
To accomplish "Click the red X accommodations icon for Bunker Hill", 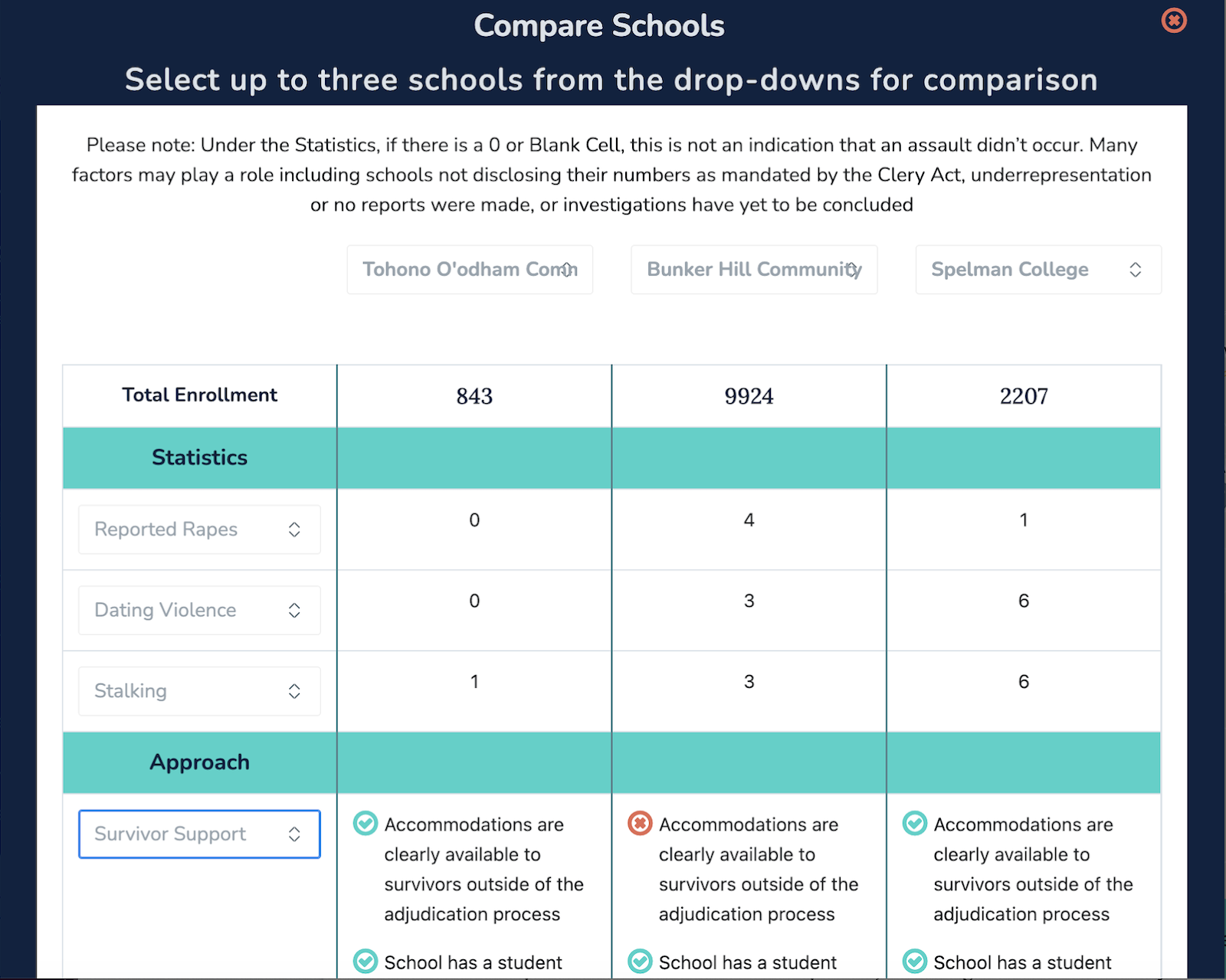I will (640, 824).
